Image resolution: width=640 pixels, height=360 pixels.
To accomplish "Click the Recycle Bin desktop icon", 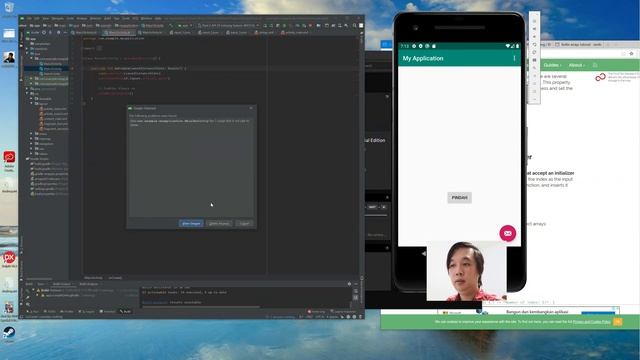I will [x=9, y=9].
